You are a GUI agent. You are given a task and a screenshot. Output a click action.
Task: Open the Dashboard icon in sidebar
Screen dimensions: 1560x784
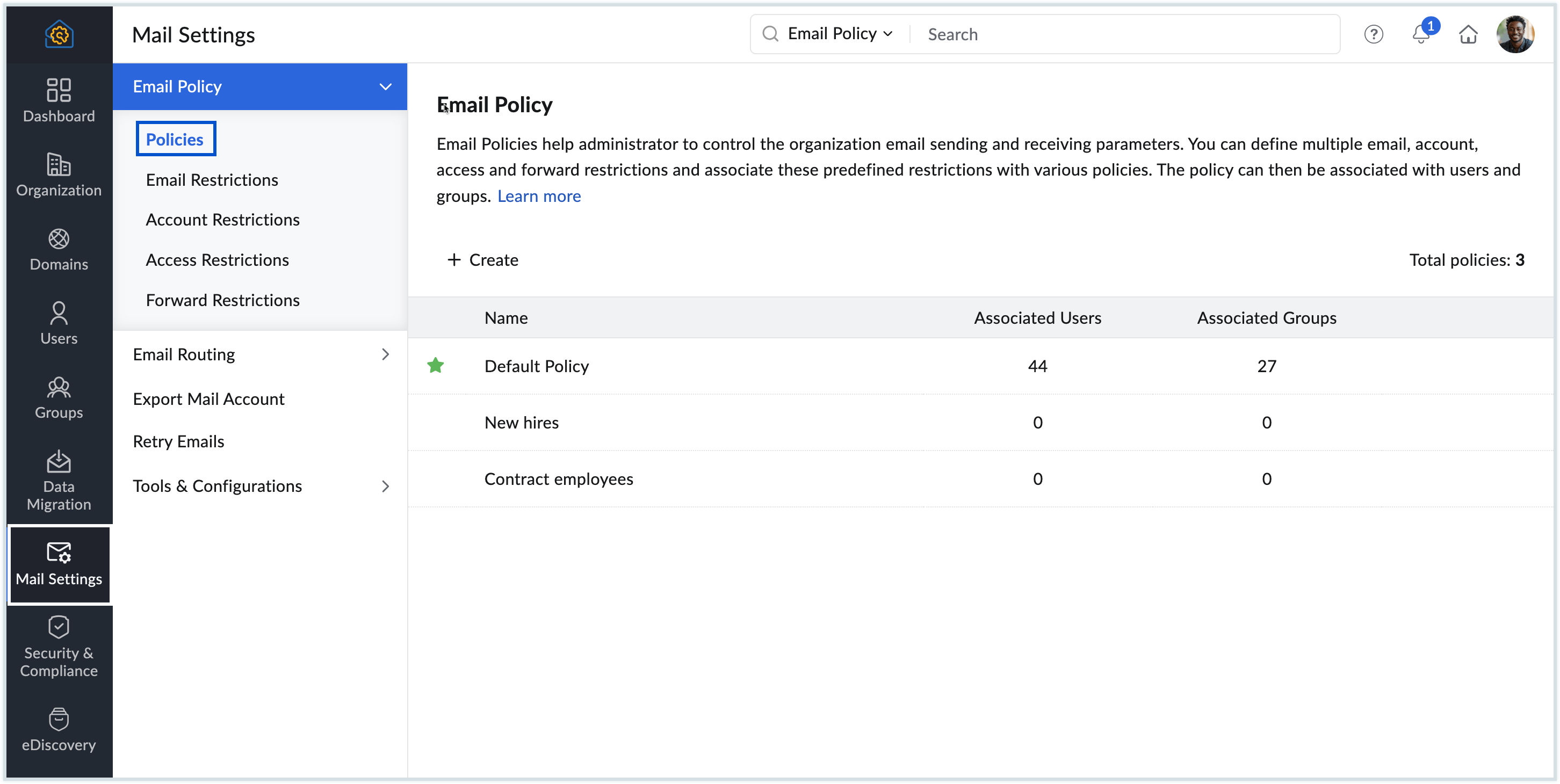point(59,90)
